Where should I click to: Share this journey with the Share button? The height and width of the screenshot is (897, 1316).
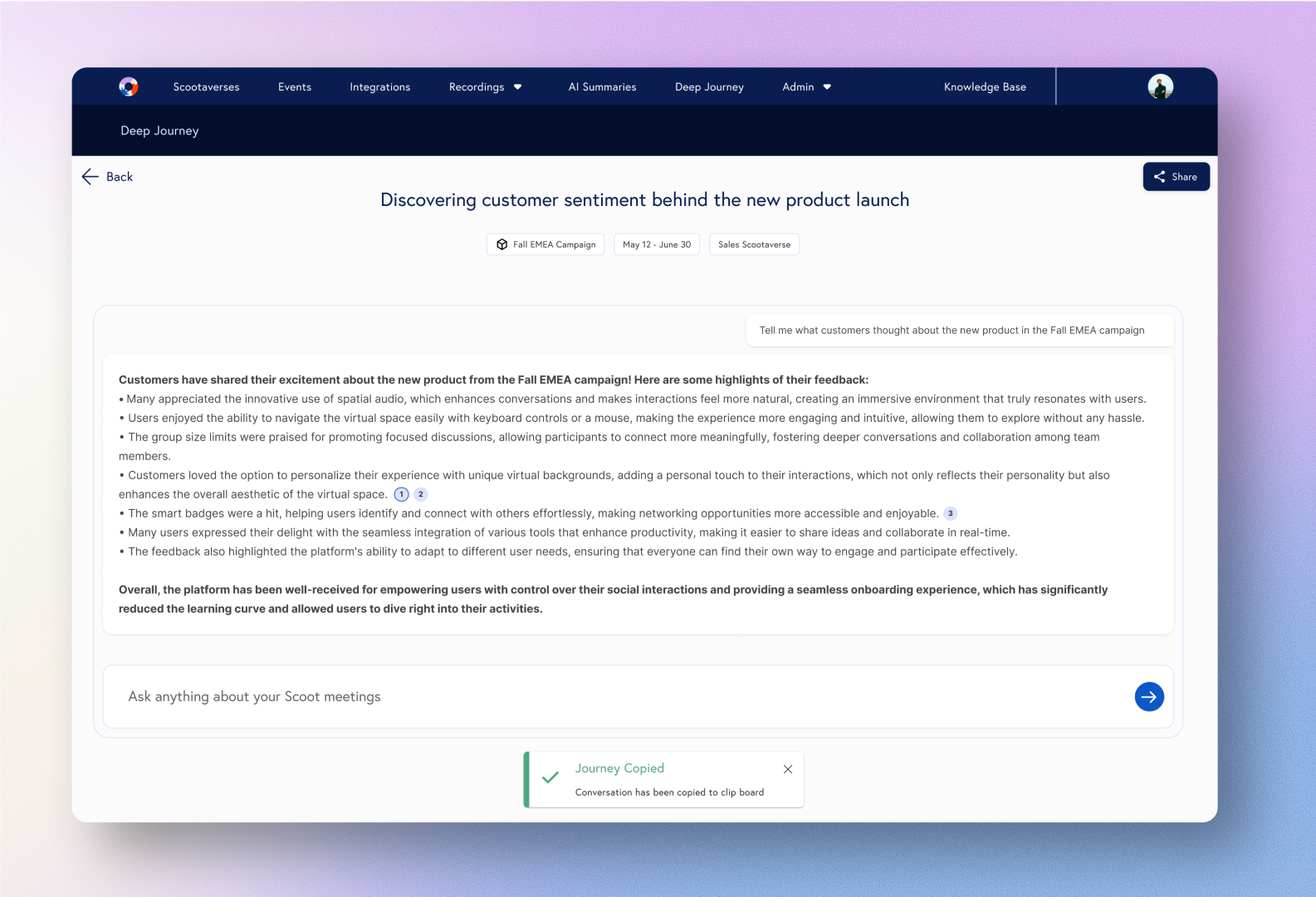click(1176, 177)
